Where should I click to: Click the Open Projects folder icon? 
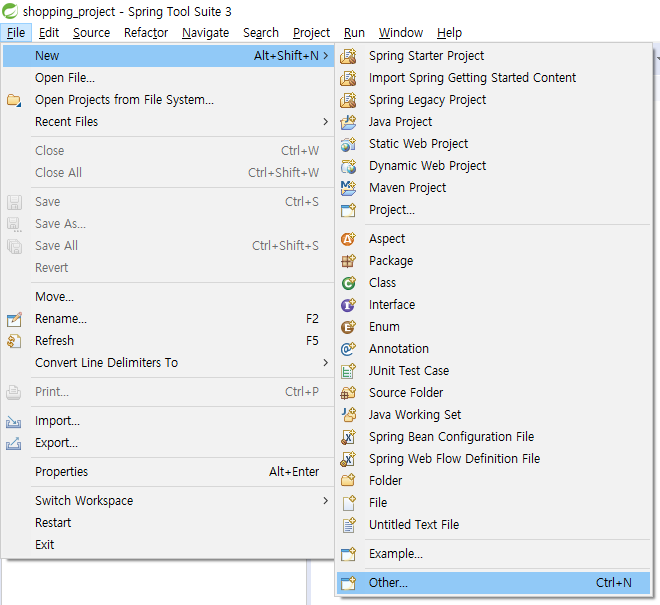[14, 100]
